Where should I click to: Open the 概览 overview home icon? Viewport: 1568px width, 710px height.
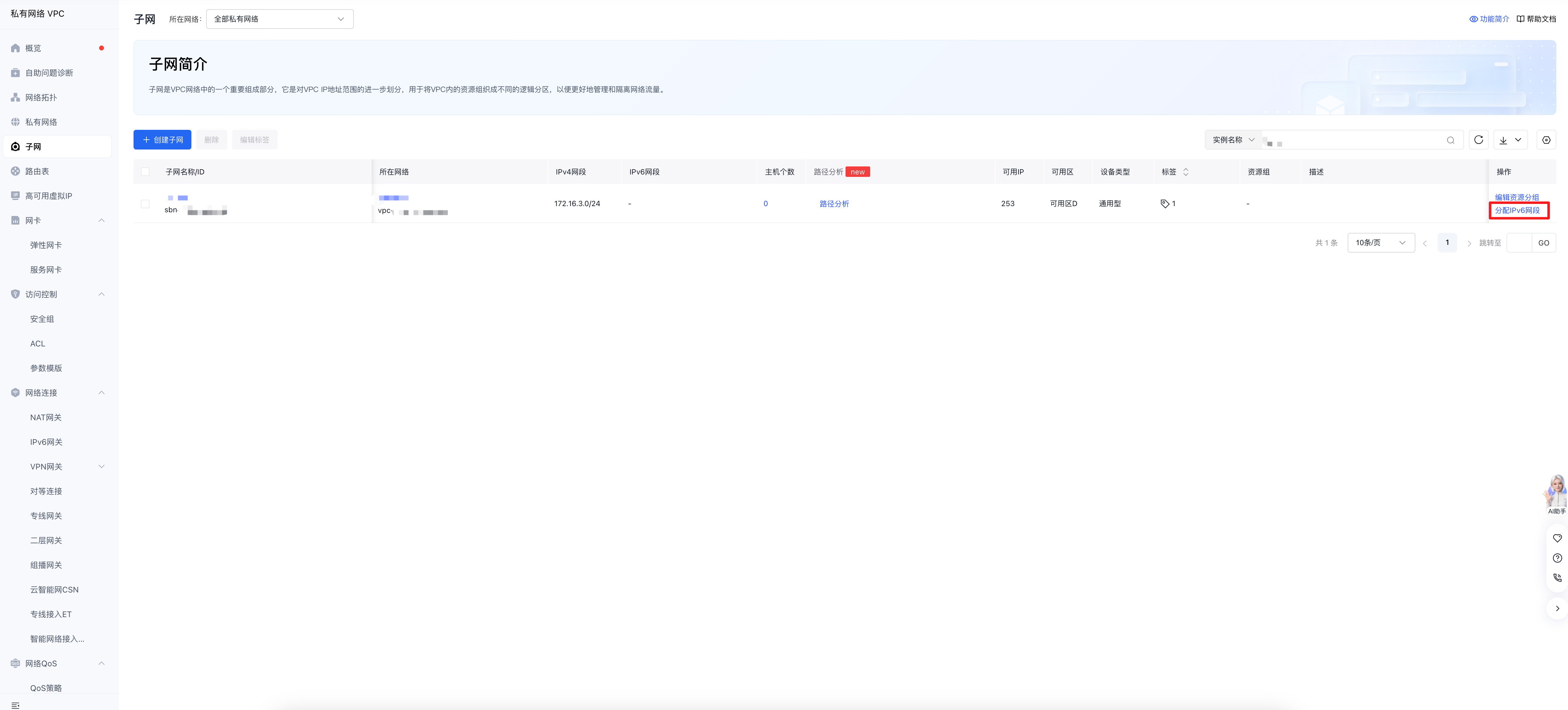pyautogui.click(x=15, y=48)
